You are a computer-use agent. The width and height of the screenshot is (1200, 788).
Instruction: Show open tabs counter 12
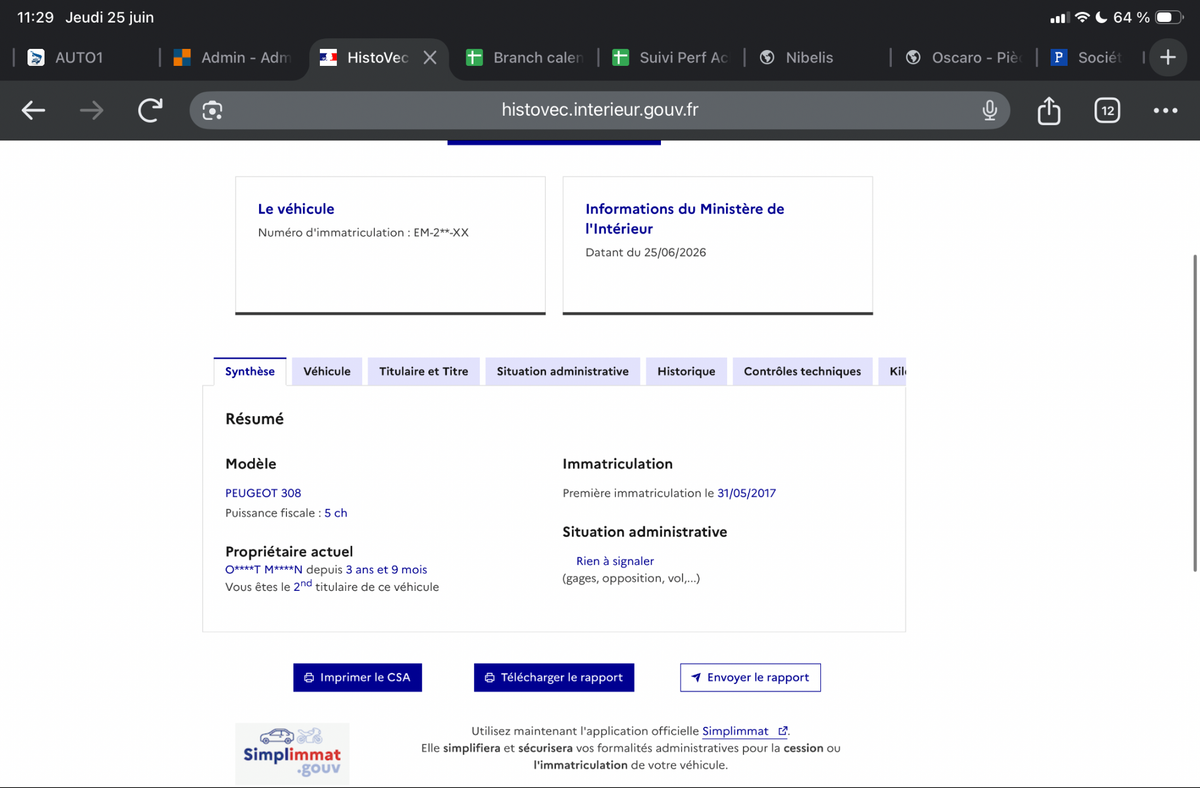click(1107, 110)
